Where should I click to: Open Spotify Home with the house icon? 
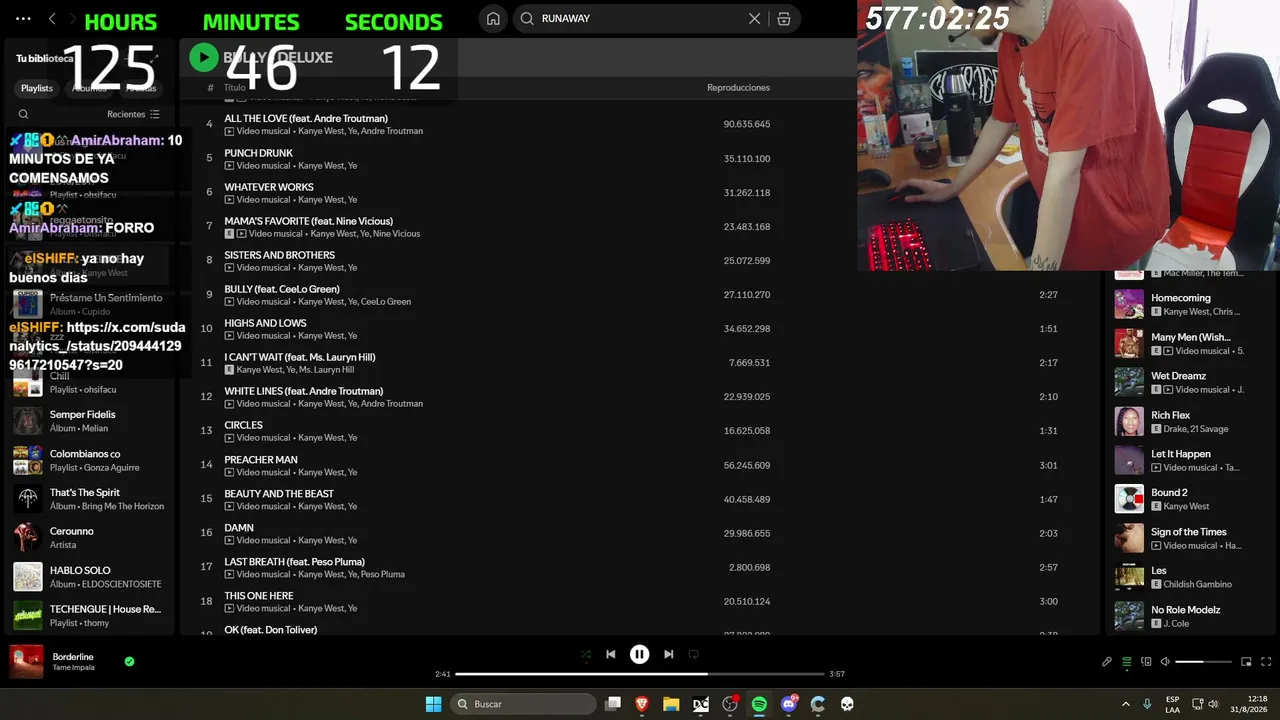[493, 19]
